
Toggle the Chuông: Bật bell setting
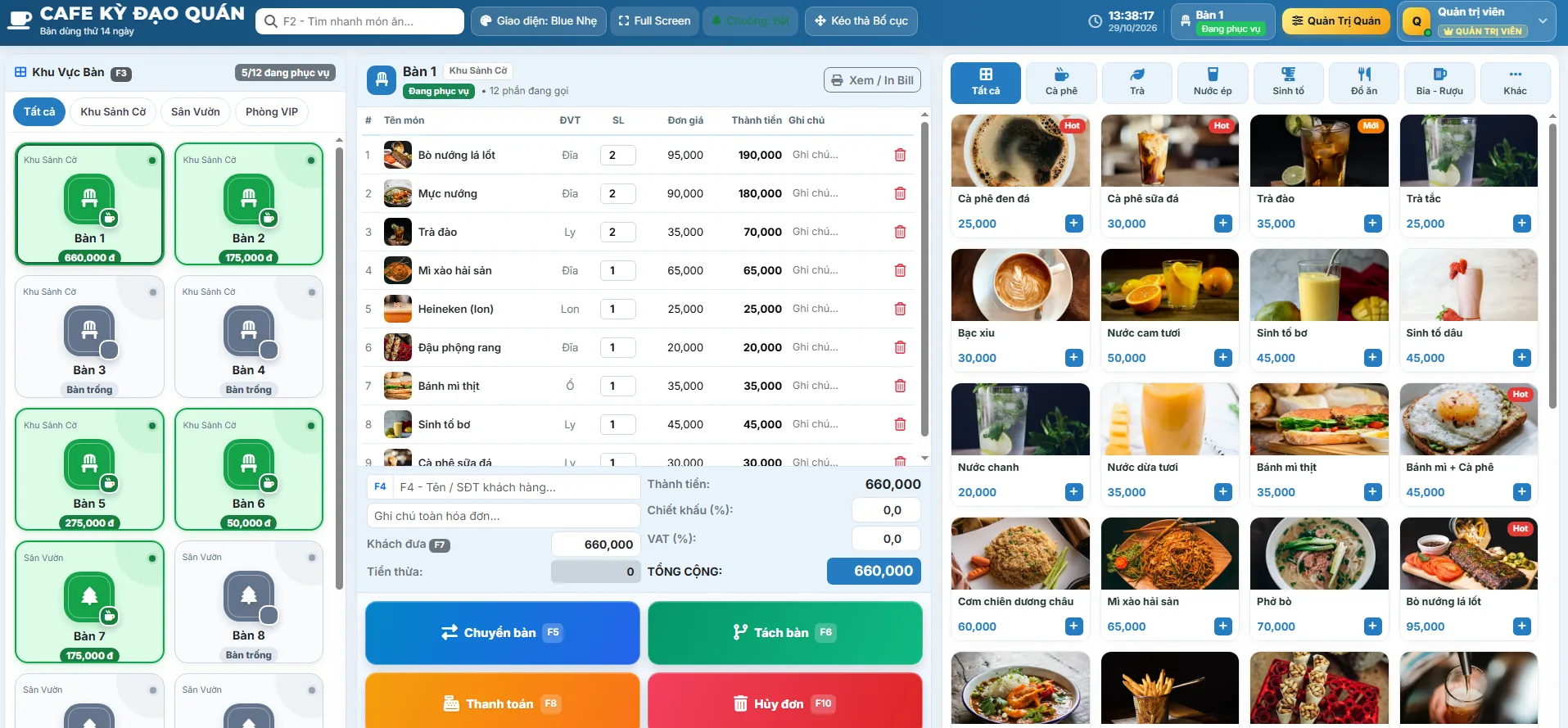click(x=750, y=20)
